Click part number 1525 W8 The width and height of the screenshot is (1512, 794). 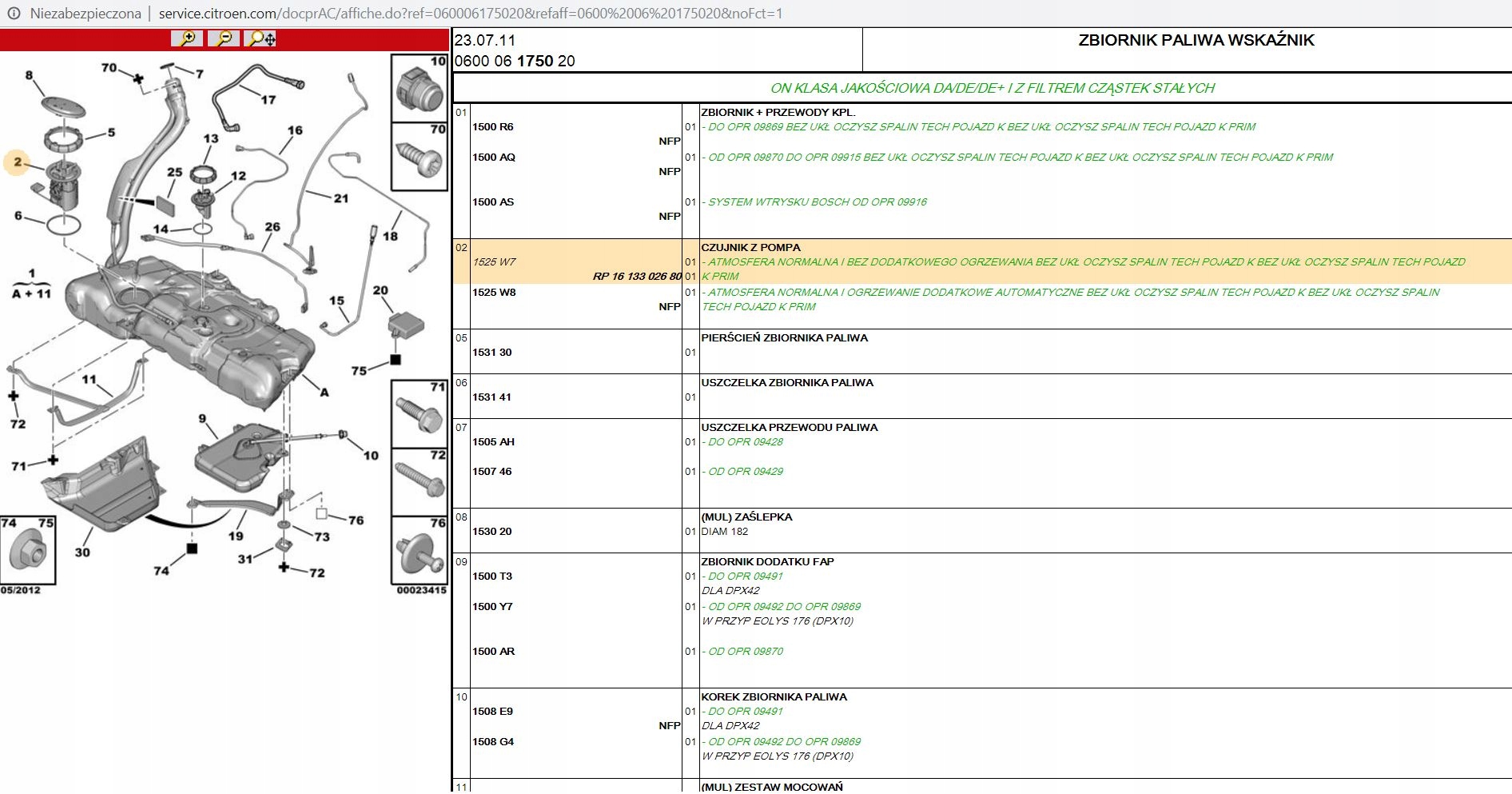tap(494, 292)
